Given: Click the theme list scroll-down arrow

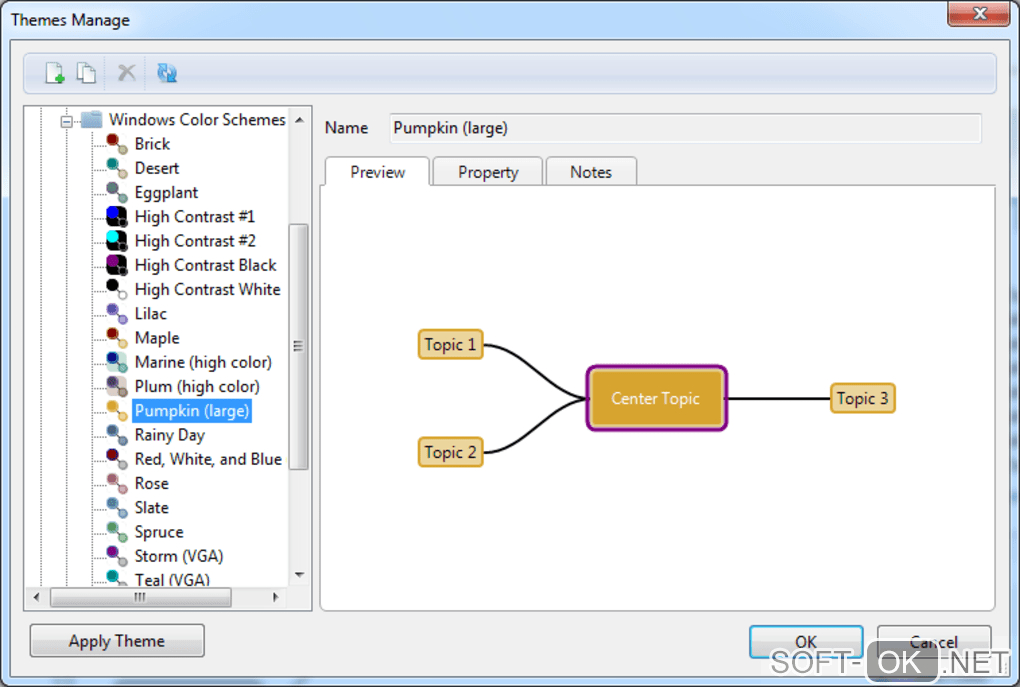Looking at the screenshot, I should [x=299, y=574].
